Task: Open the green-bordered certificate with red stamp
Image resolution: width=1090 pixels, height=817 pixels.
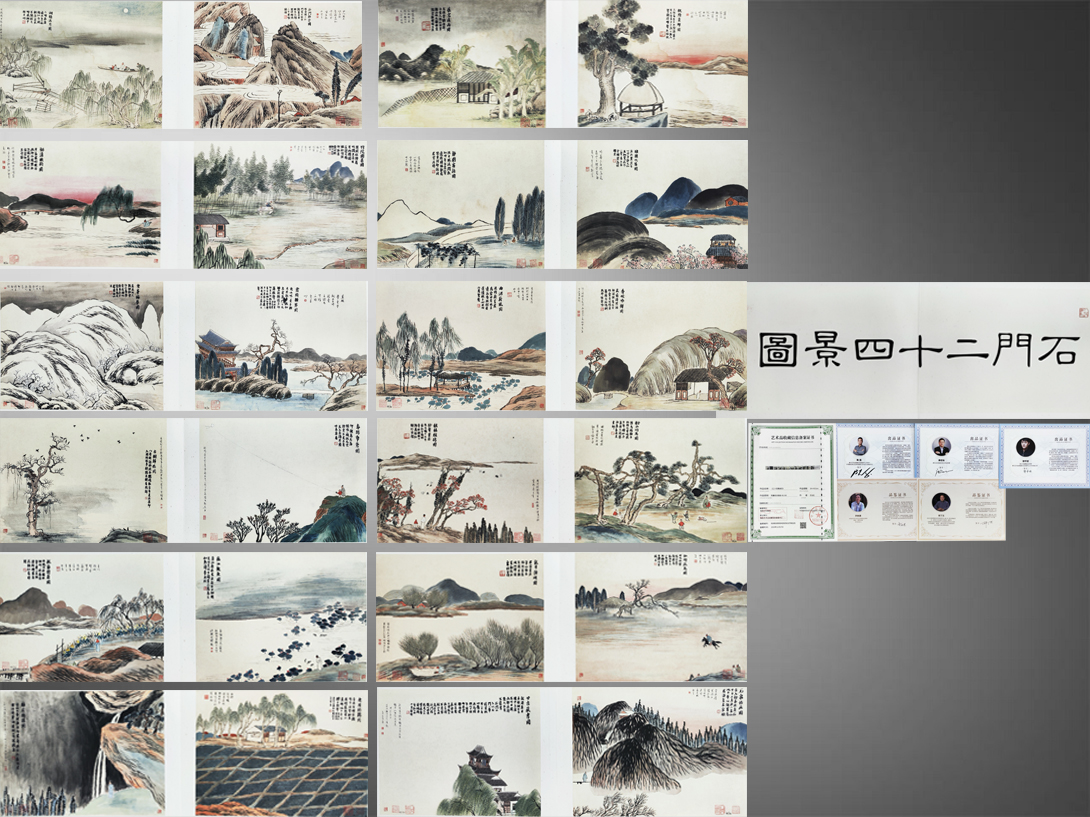Action: [x=792, y=482]
